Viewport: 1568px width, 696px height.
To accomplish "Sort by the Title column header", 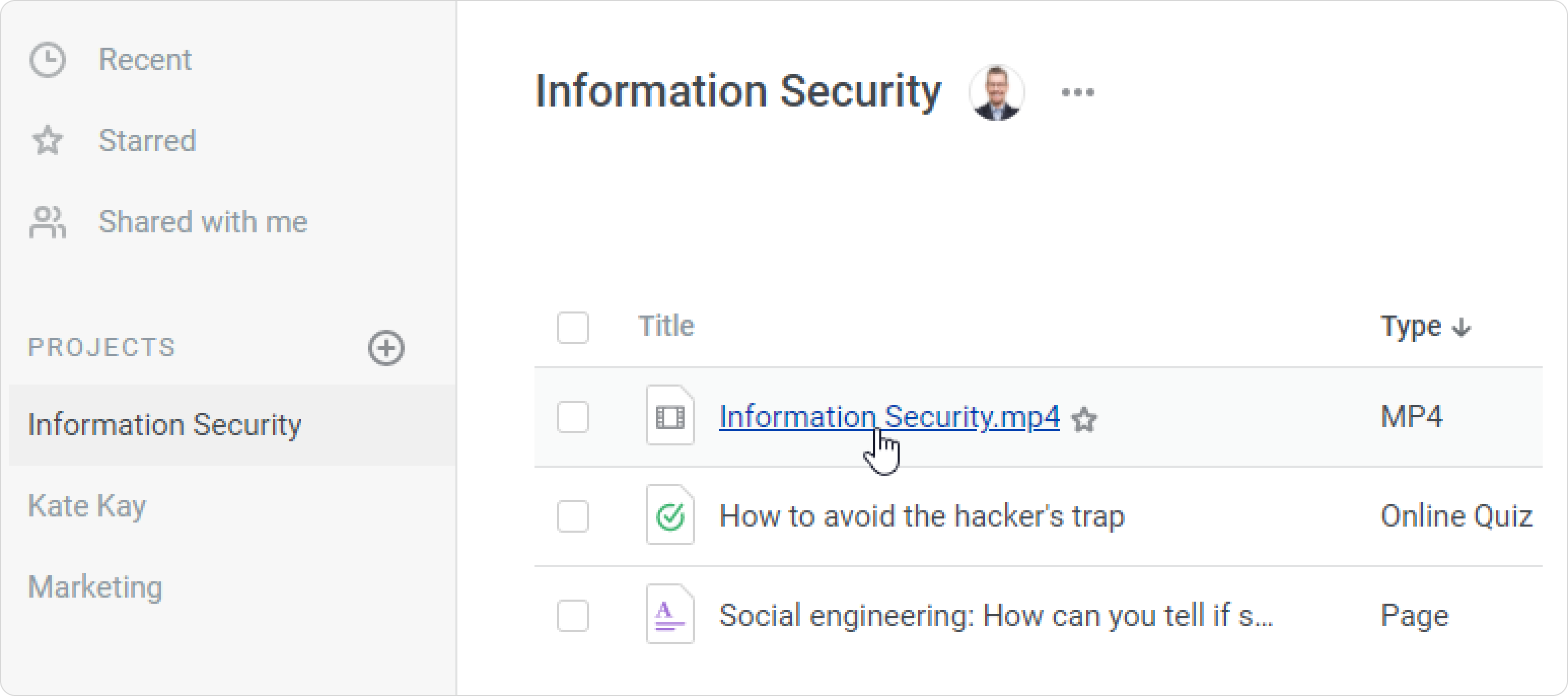I will pos(666,326).
